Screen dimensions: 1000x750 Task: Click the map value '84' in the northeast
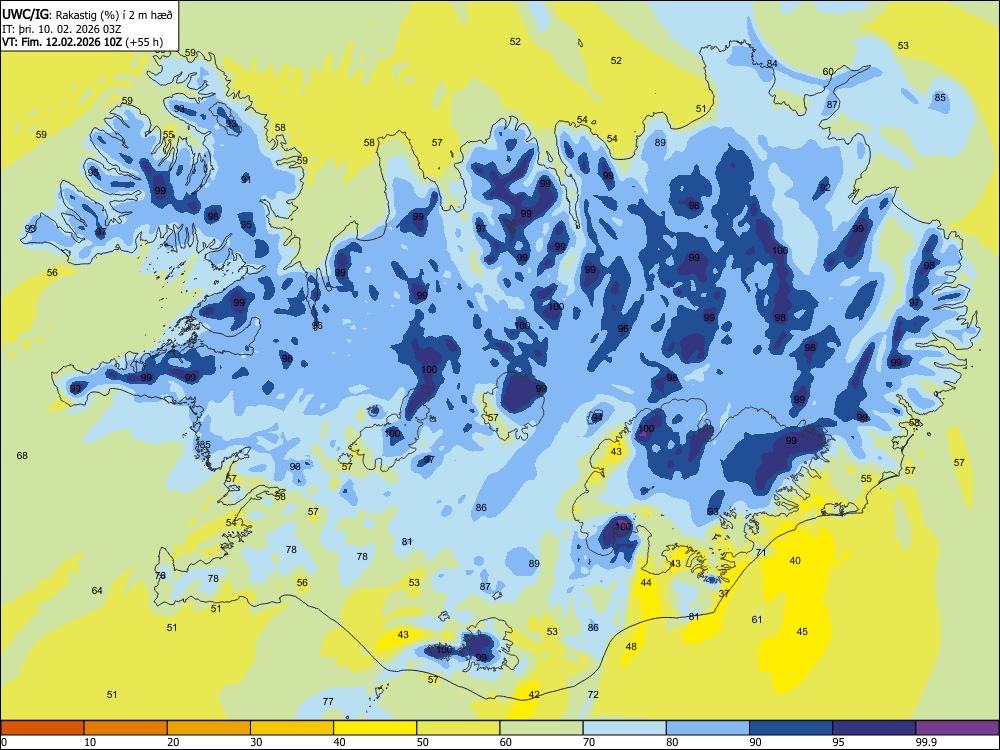tap(772, 64)
